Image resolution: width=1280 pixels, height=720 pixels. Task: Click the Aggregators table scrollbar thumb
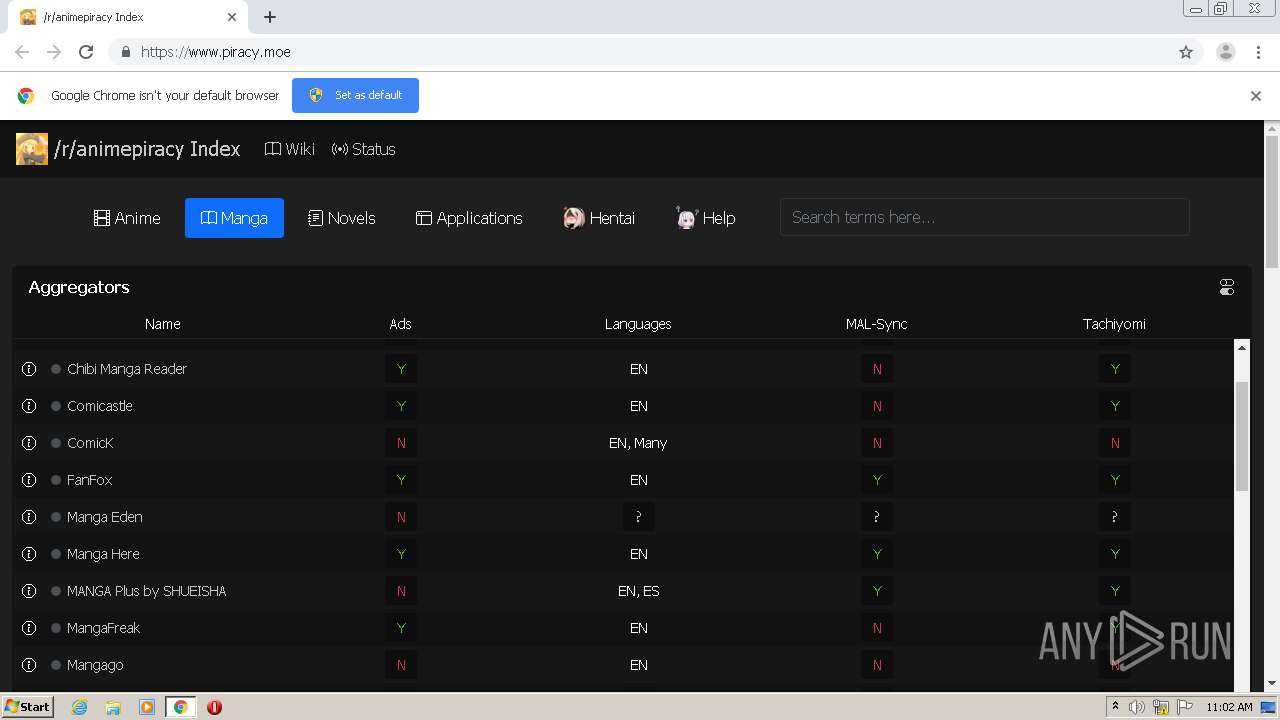(x=1242, y=436)
